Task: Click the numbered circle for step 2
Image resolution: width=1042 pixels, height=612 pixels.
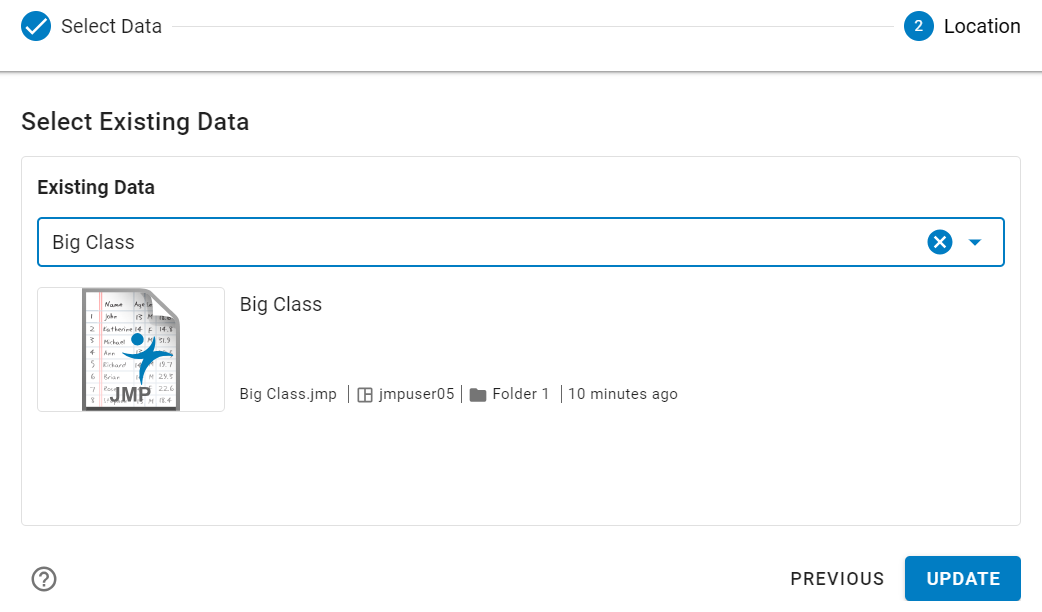Action: 918,26
